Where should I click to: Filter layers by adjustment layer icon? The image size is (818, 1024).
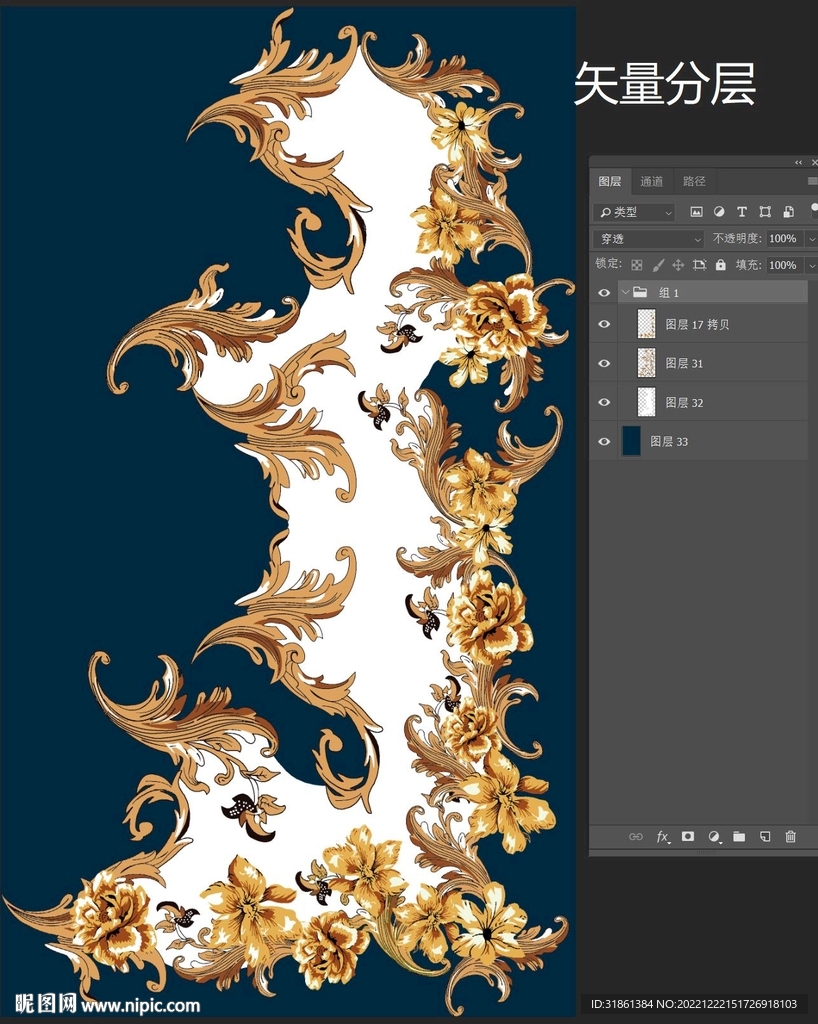(x=719, y=212)
